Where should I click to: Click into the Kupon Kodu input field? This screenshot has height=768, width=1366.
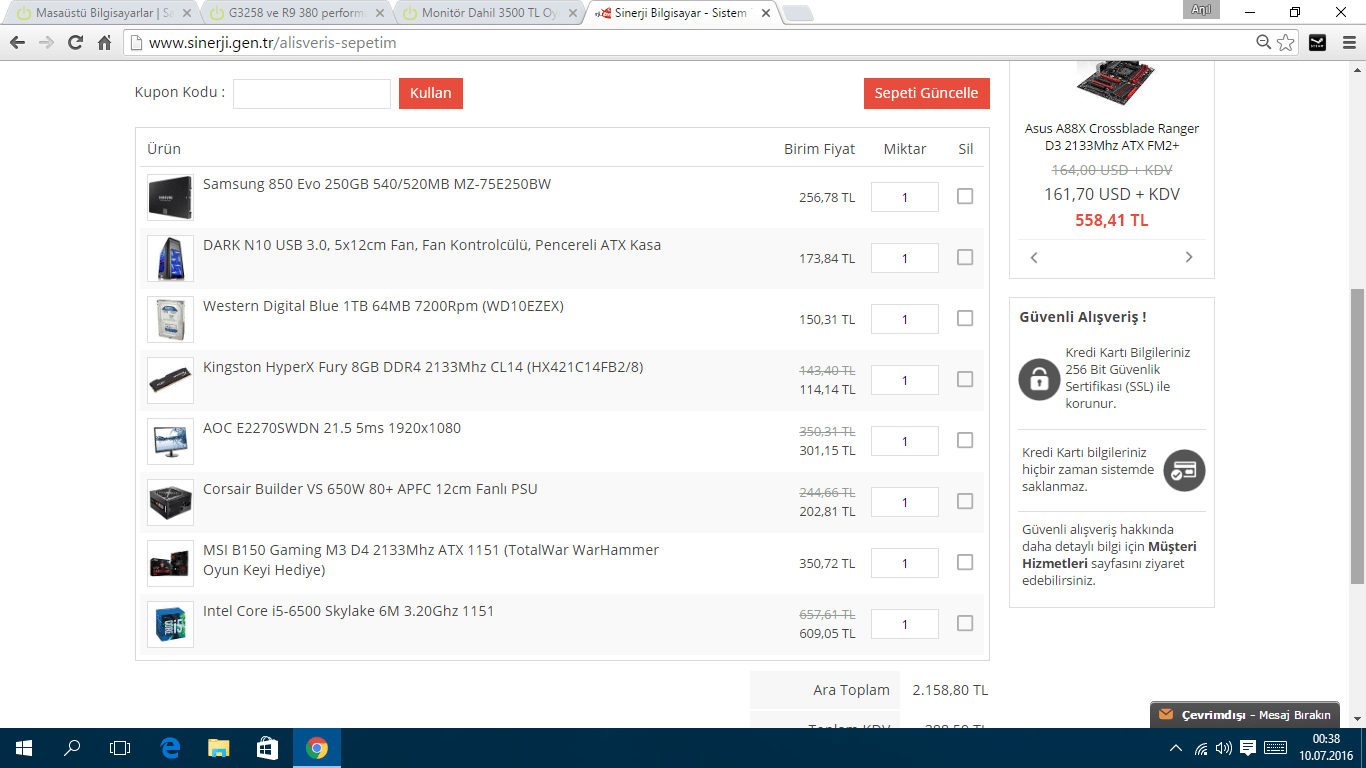pos(312,93)
